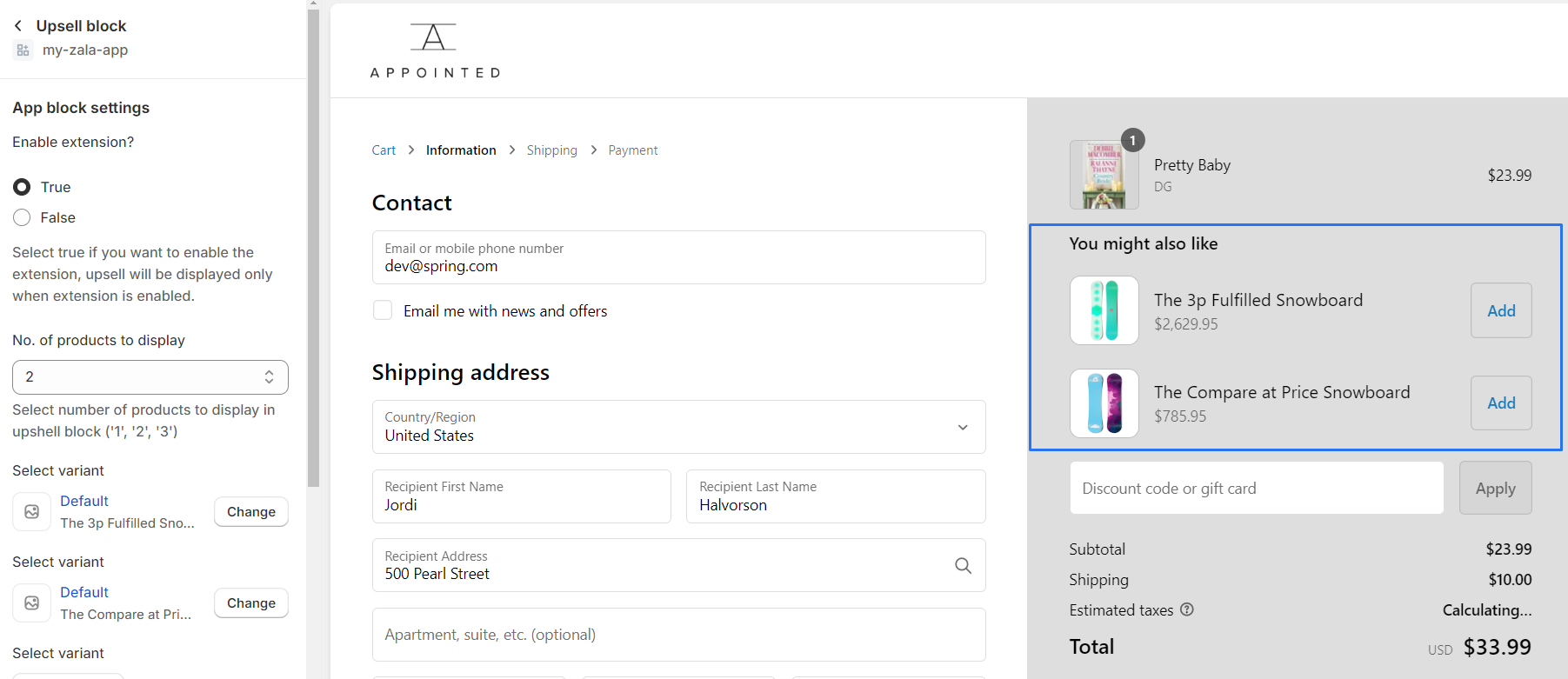Add The 3p Fulfilled Snowboard to order
This screenshot has height=679, width=1568.
tap(1501, 310)
